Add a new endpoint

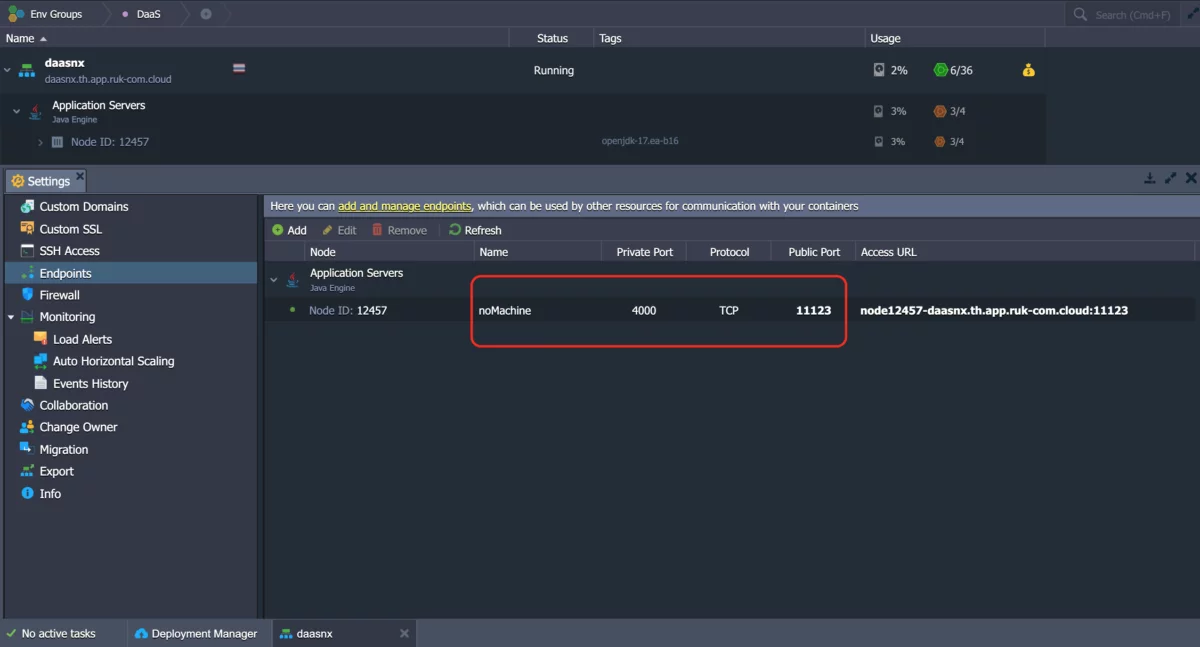pos(289,230)
